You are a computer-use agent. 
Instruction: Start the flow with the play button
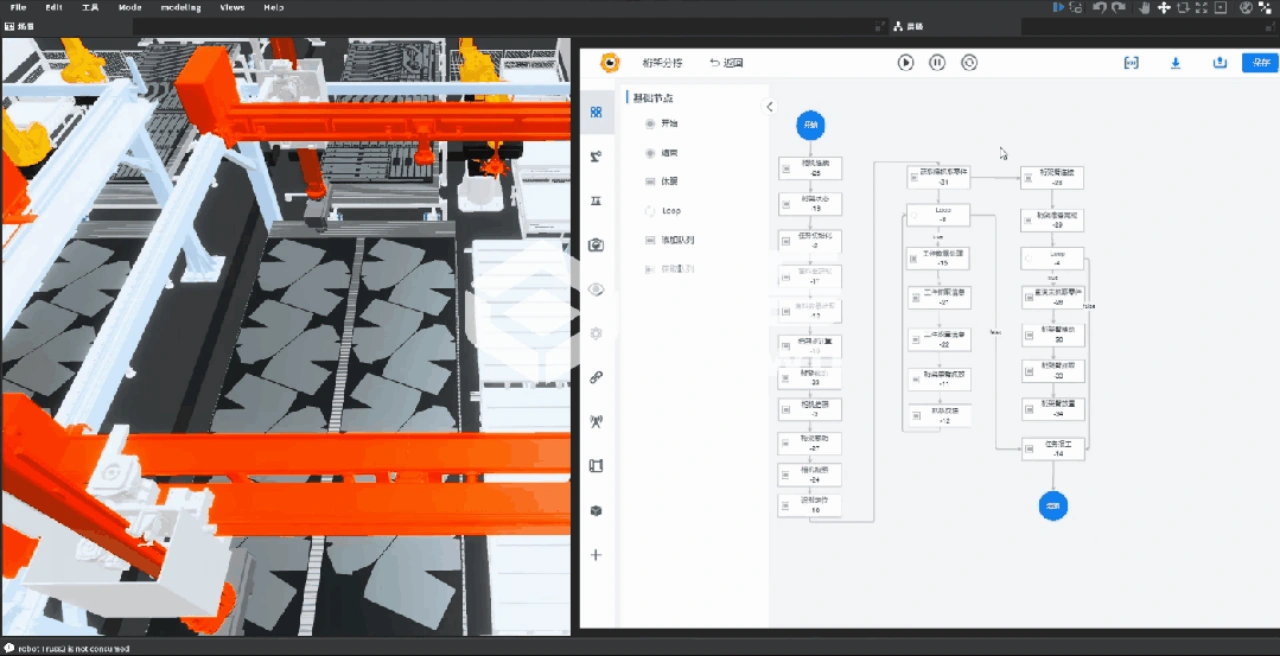coord(905,62)
